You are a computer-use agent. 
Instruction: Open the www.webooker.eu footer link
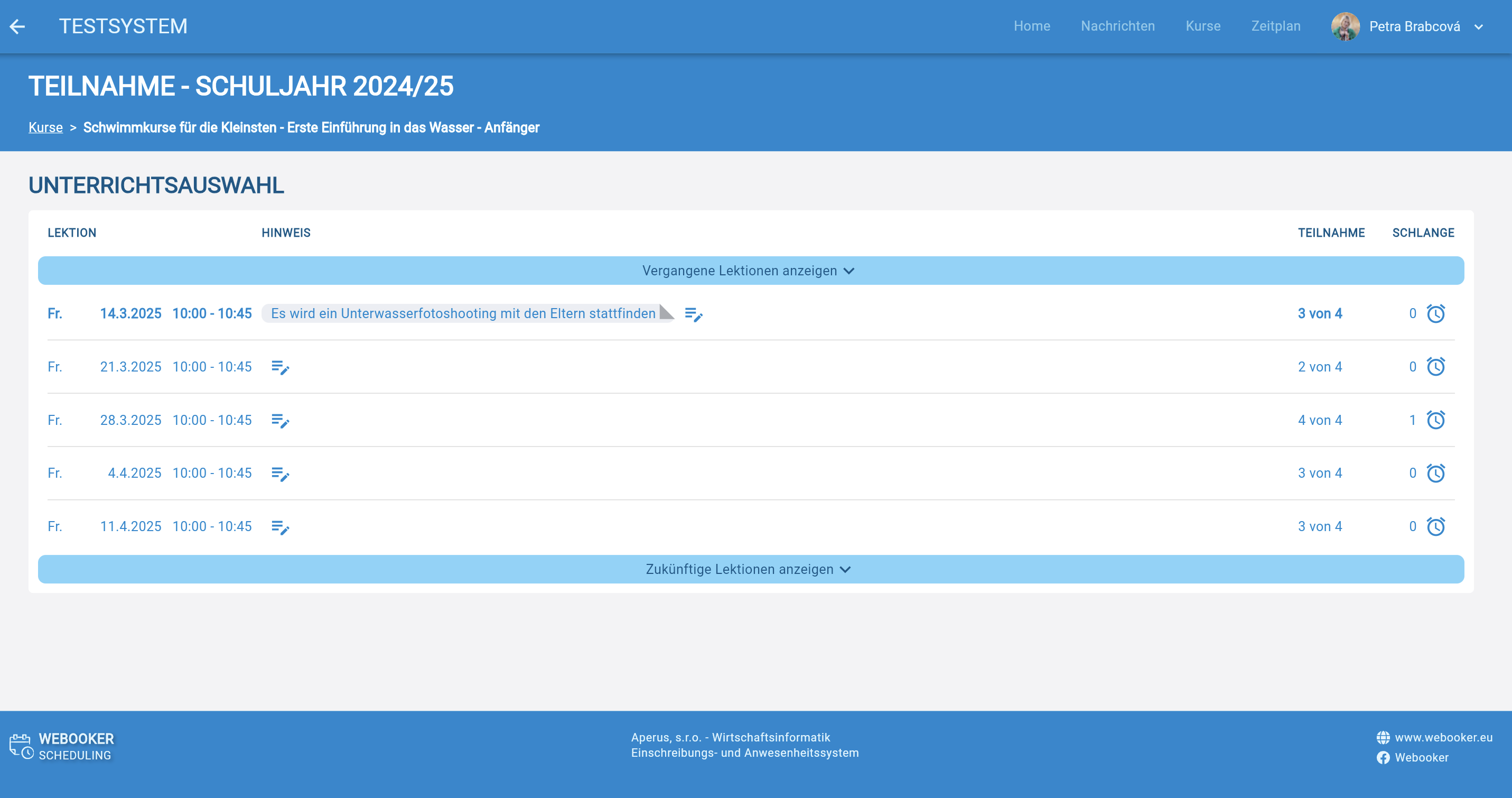pyautogui.click(x=1443, y=737)
